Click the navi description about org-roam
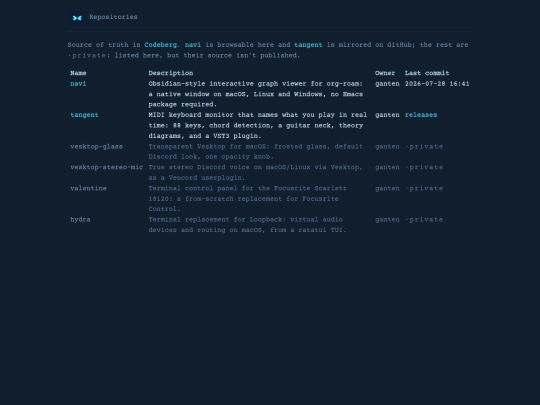The image size is (540, 405). click(x=256, y=94)
